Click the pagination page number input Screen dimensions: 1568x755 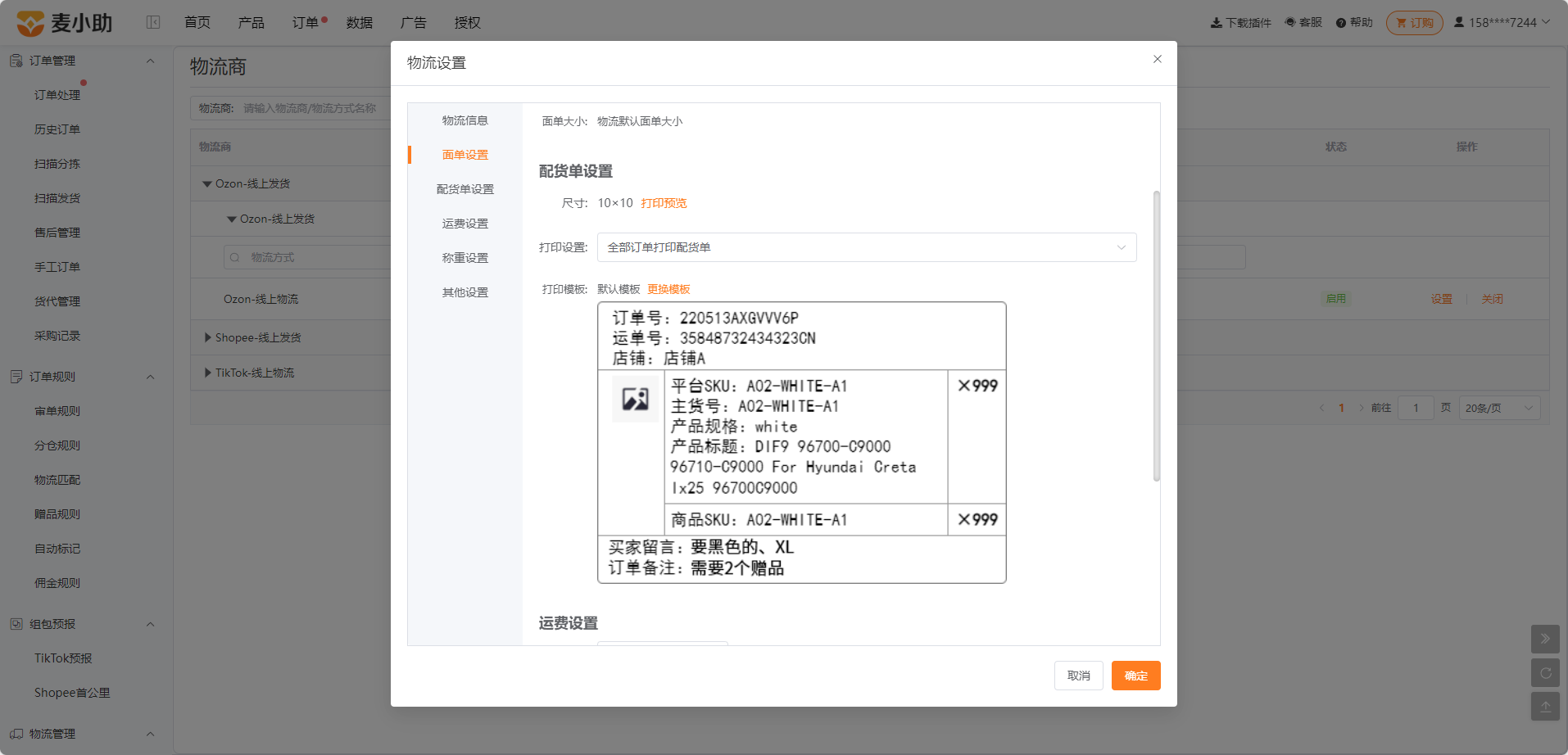1416,408
